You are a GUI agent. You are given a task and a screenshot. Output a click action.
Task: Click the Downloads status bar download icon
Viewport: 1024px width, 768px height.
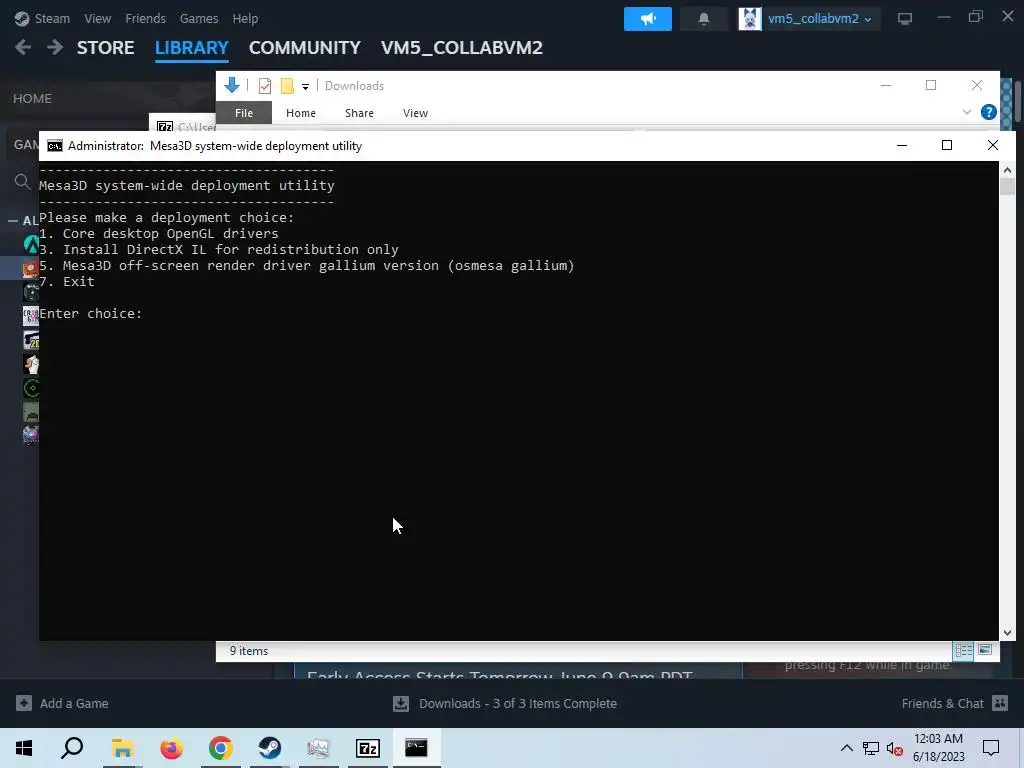401,703
